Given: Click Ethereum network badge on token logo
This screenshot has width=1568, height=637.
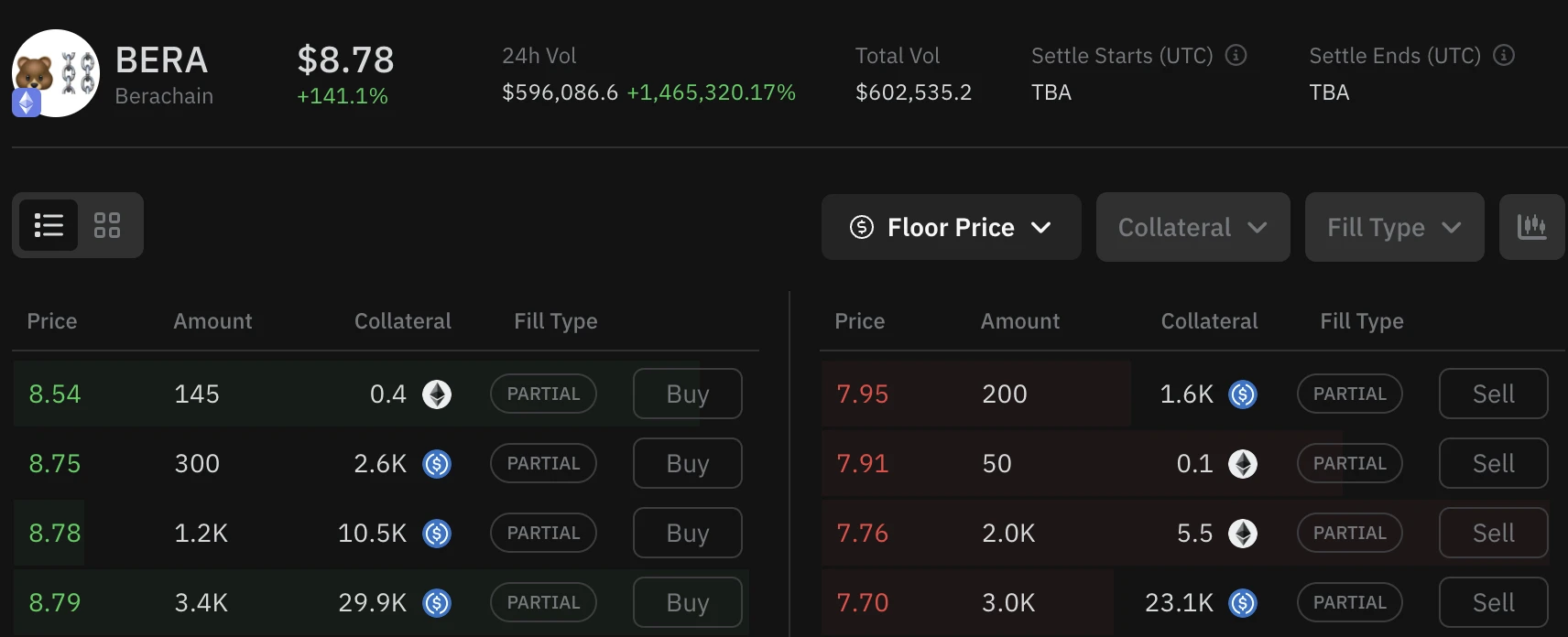Looking at the screenshot, I should pyautogui.click(x=26, y=103).
